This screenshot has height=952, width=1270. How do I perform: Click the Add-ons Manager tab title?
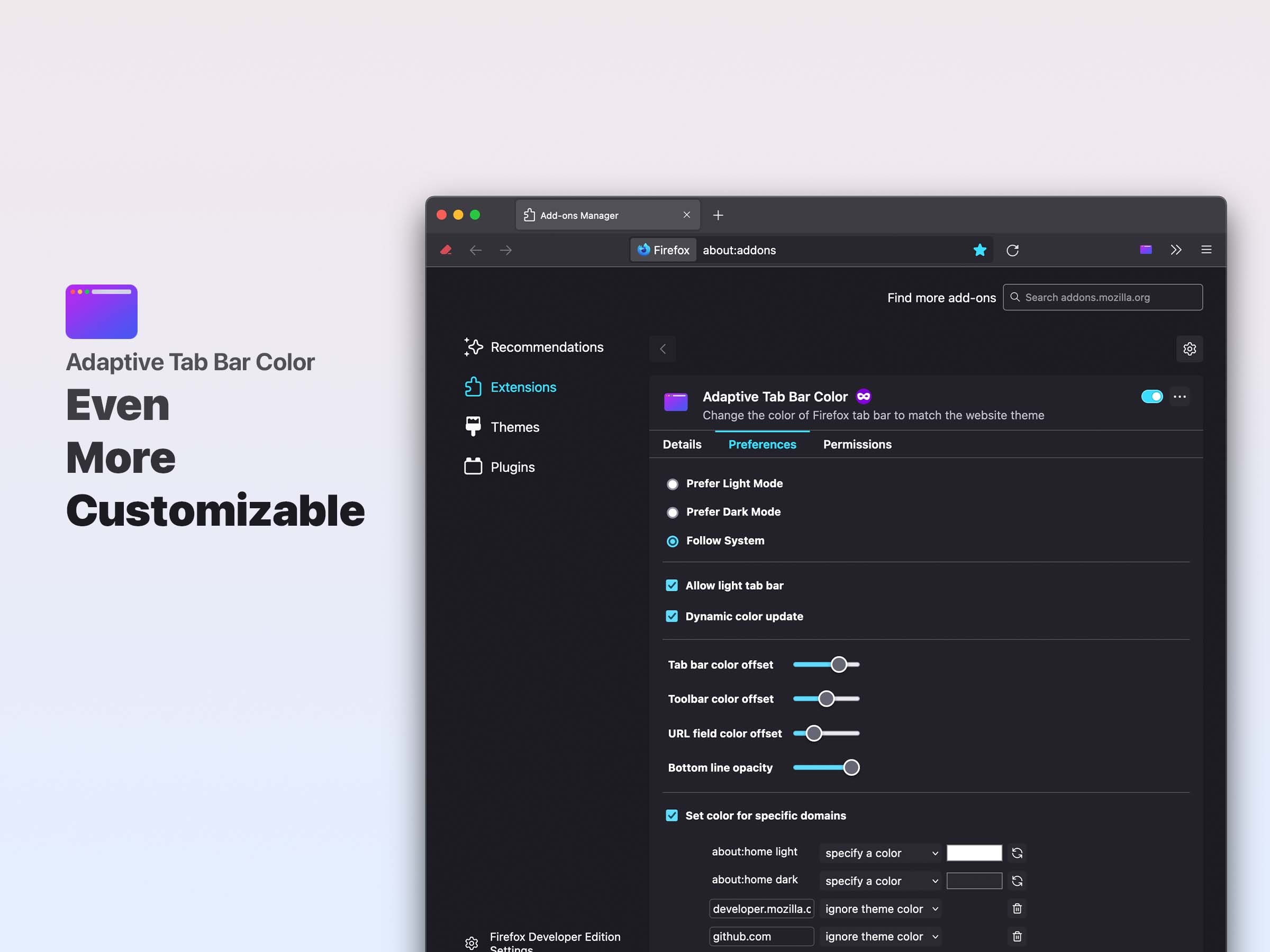579,216
